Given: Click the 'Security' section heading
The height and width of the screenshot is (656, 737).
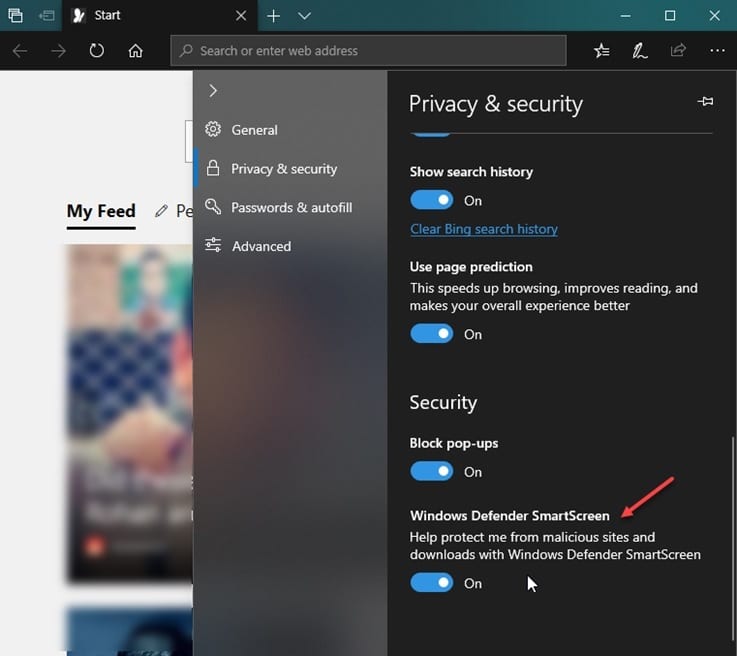Looking at the screenshot, I should click(x=443, y=402).
